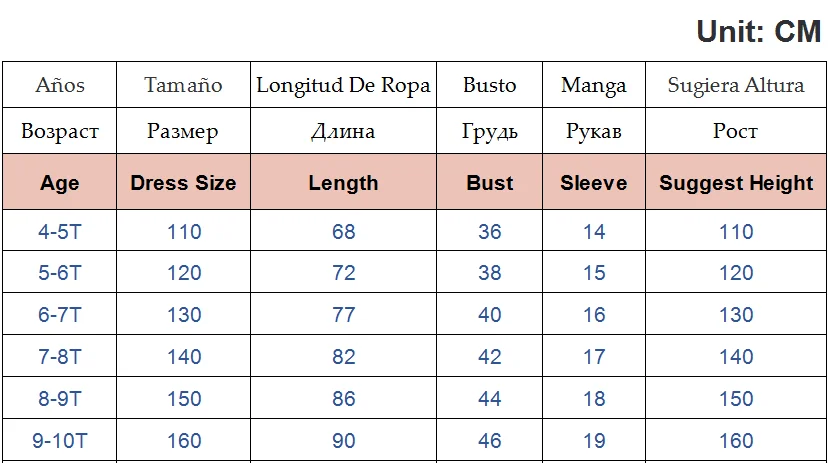Screen dimensions: 830x463
Task: Select the 'Age' column header cell
Action: [x=60, y=183]
